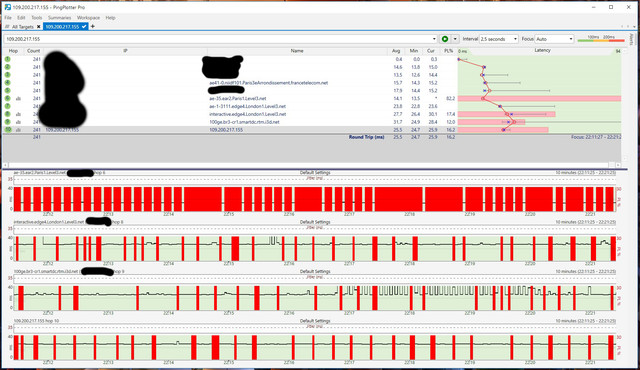This screenshot has height=370, width=640.
Task: Click the latency color scale legend 100ms 200ms
Action: point(601,39)
